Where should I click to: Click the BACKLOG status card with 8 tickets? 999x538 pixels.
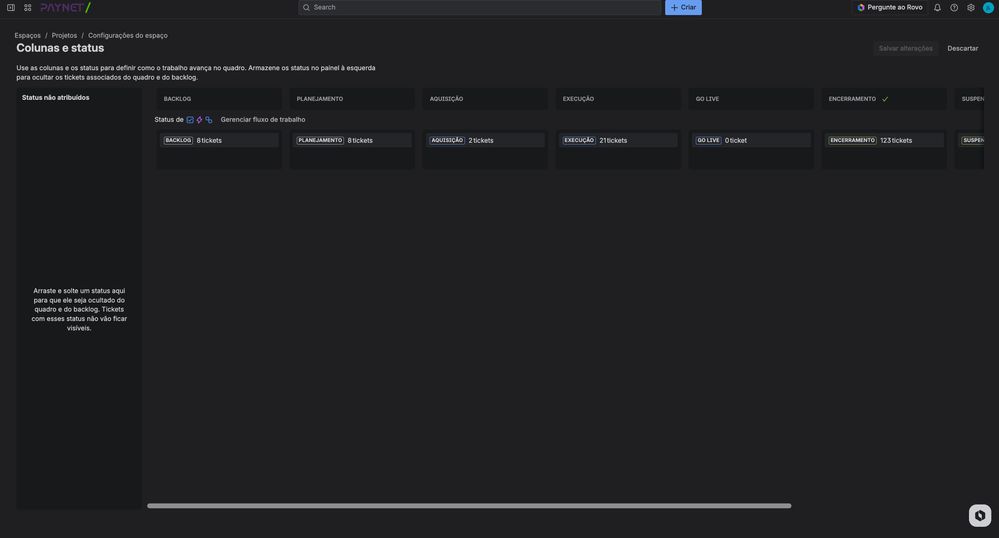tap(219, 140)
